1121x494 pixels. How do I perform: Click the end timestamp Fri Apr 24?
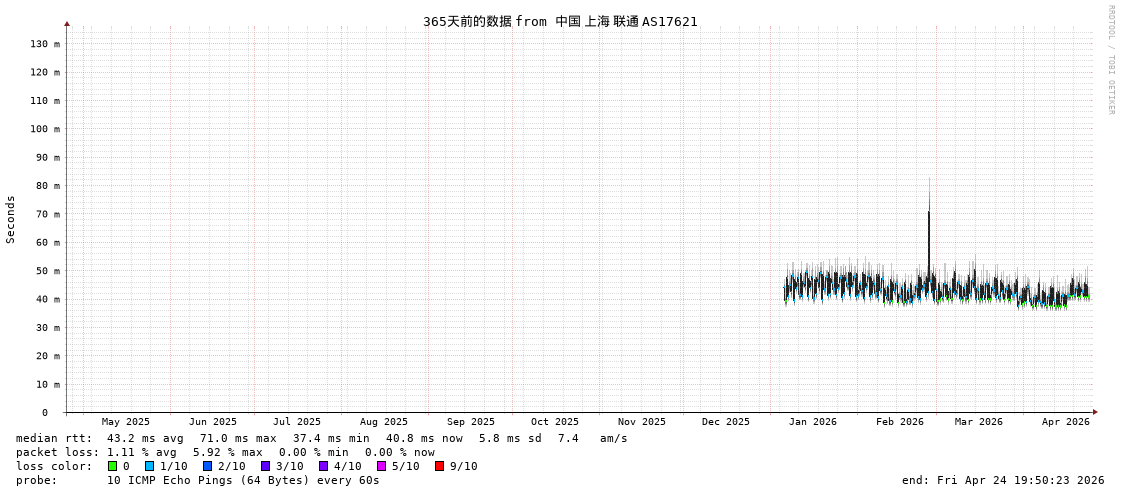1002,480
